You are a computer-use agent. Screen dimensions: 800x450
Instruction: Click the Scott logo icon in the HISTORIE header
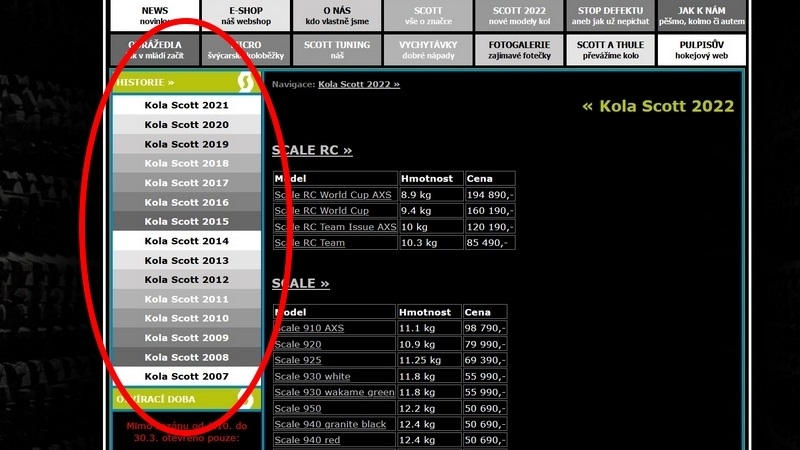(x=245, y=82)
